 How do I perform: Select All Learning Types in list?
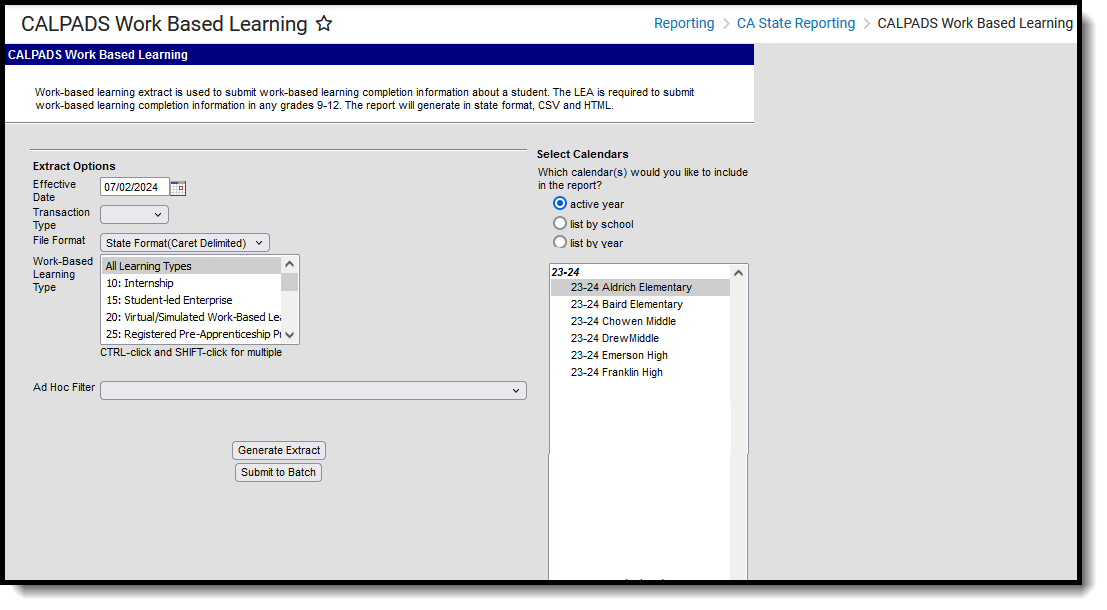coord(191,266)
